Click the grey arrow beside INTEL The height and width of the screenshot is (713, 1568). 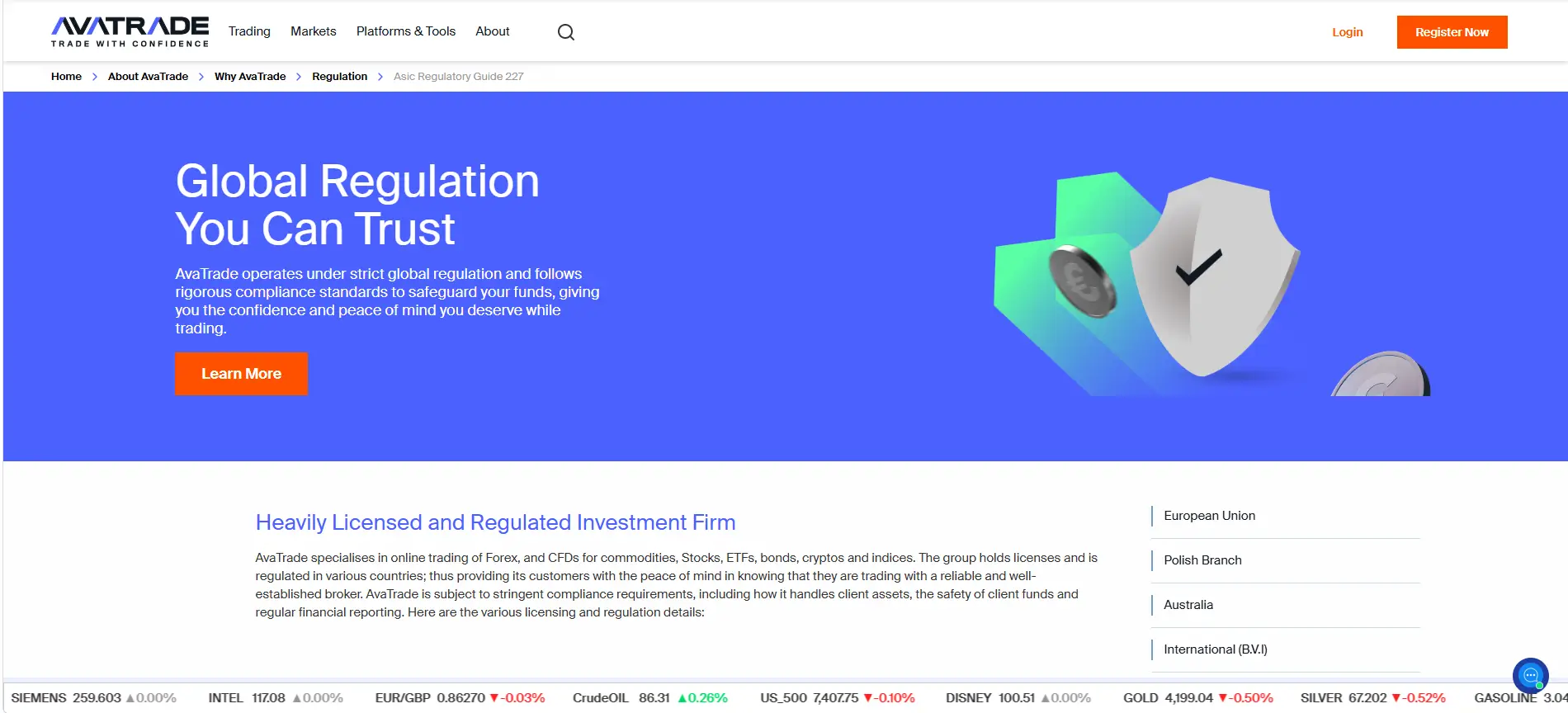(297, 698)
